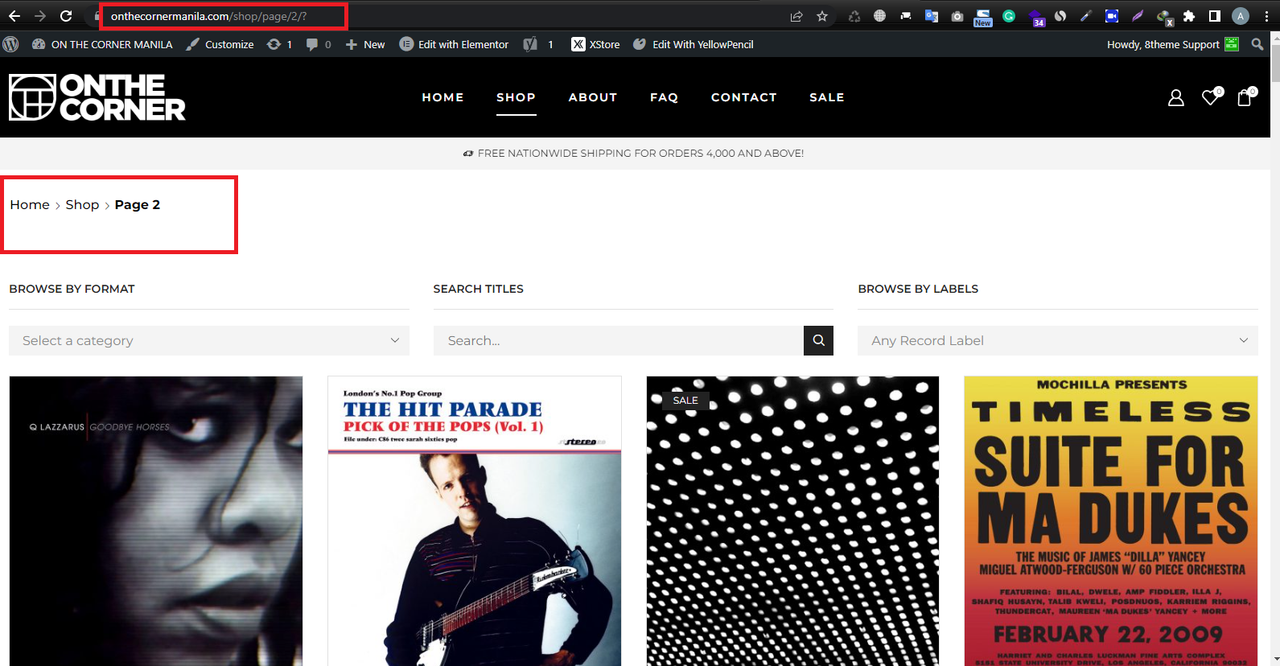Image resolution: width=1280 pixels, height=666 pixels.
Task: Open Q Lazzarus Goodbye Horses album
Action: pos(156,521)
